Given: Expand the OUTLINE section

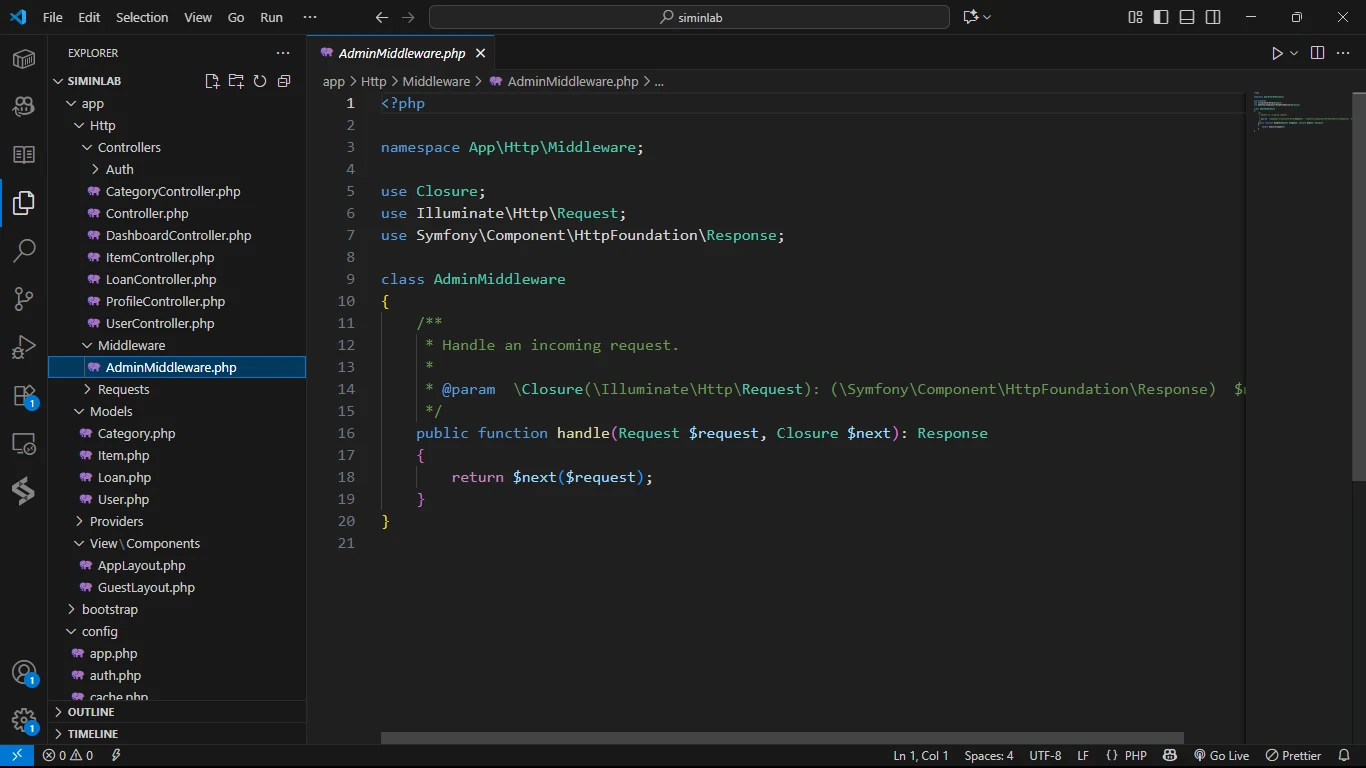Looking at the screenshot, I should tap(91, 712).
